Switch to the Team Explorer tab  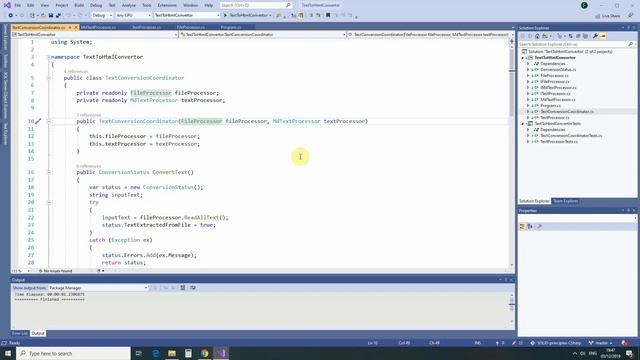pyautogui.click(x=565, y=201)
